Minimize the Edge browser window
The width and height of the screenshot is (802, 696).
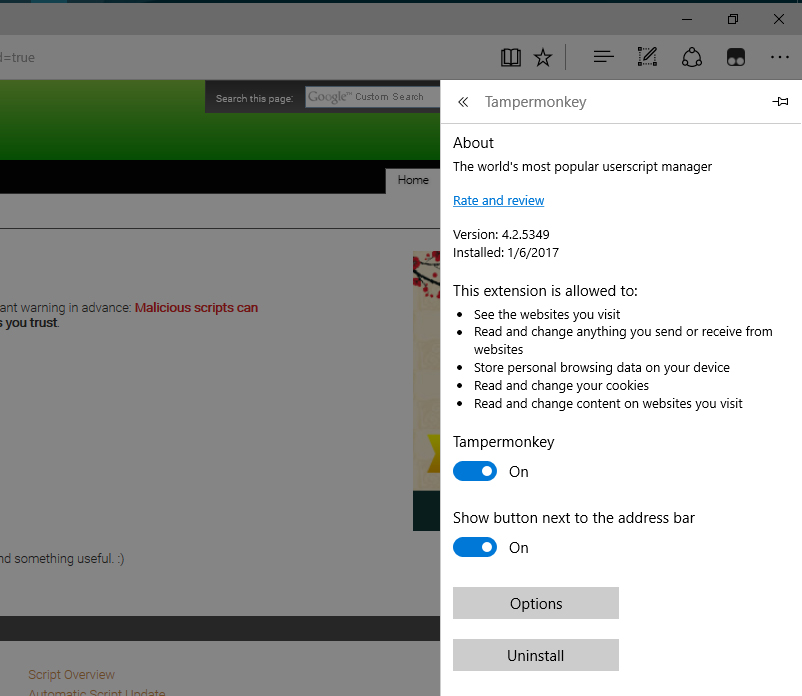(687, 19)
